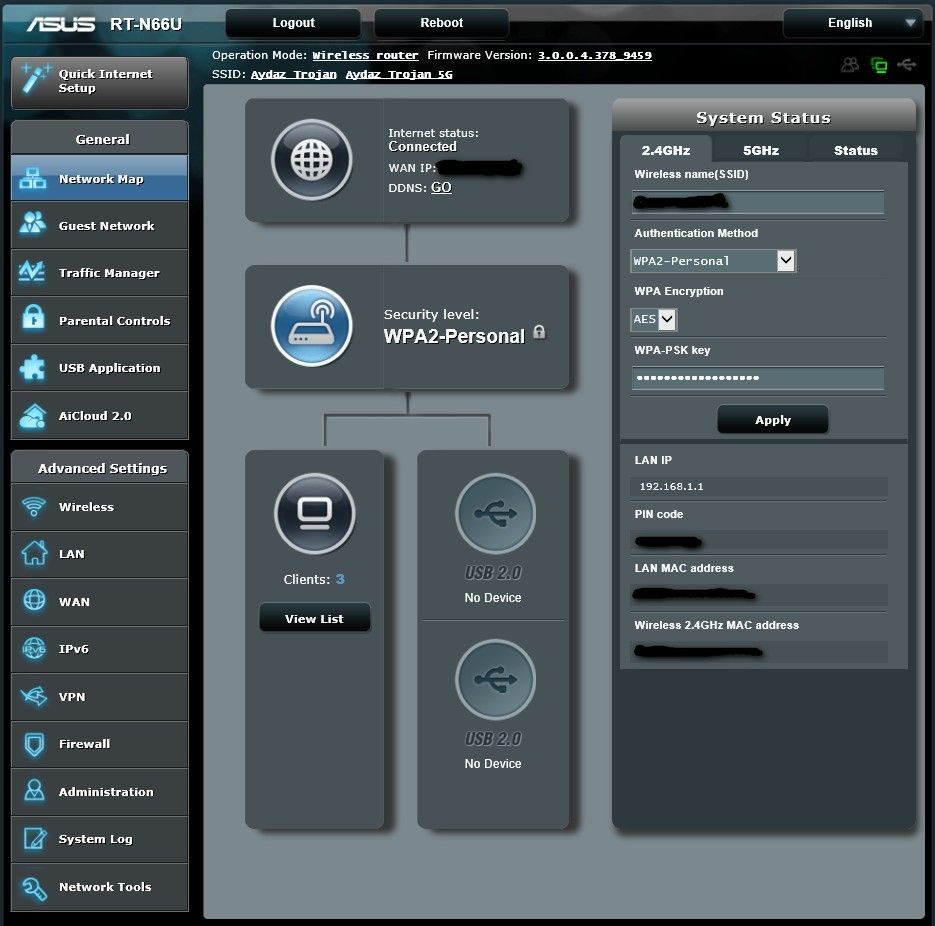Image resolution: width=935 pixels, height=926 pixels.
Task: Click the WAN globe icon in sidebar
Action: (34, 600)
